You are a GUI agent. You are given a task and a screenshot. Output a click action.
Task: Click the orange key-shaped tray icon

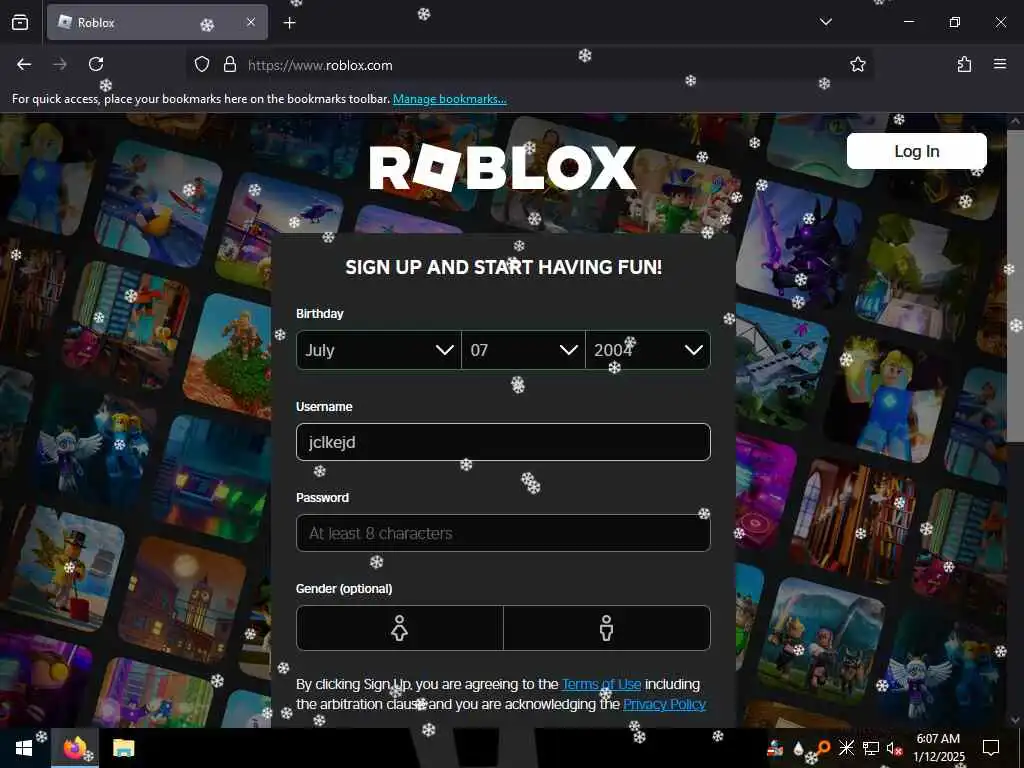823,748
